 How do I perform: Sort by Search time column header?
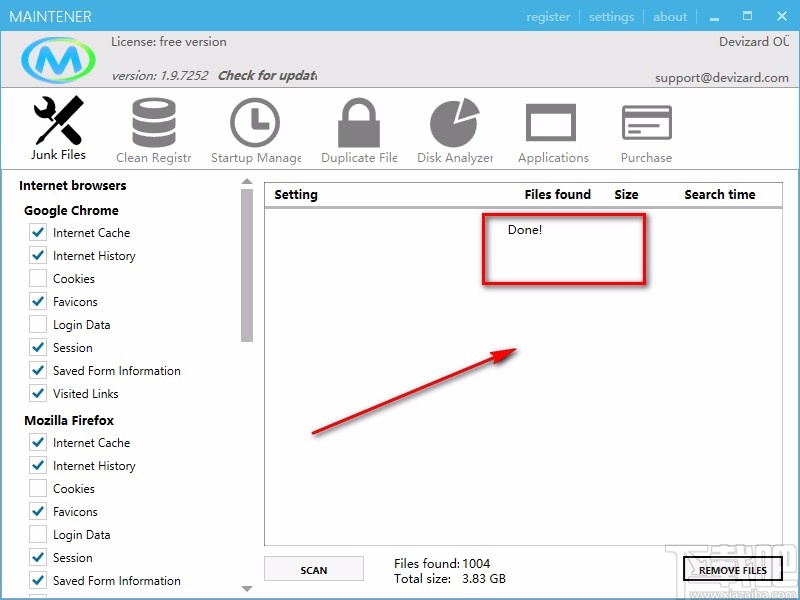click(719, 194)
